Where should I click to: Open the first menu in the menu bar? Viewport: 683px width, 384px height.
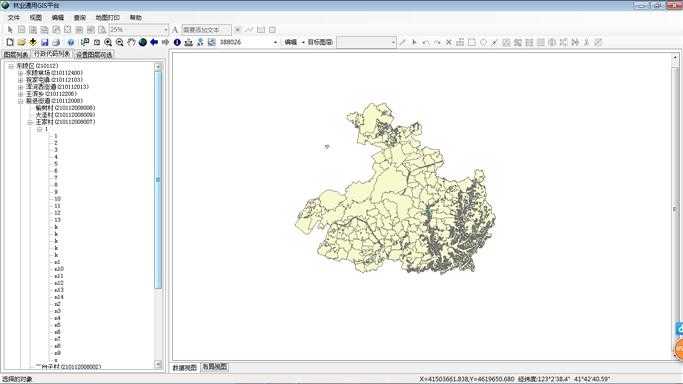click(x=14, y=17)
